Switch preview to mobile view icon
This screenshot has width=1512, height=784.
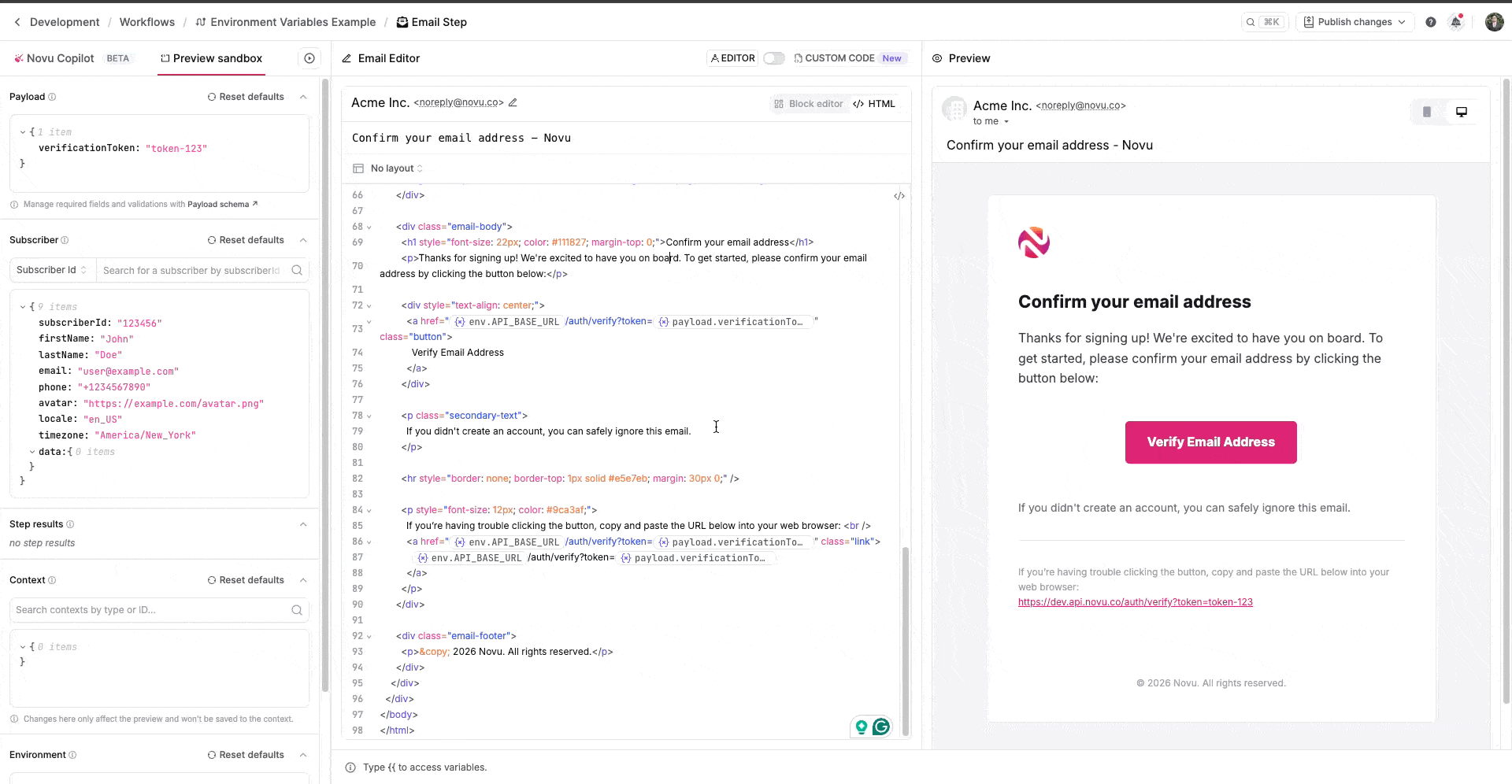coord(1427,112)
